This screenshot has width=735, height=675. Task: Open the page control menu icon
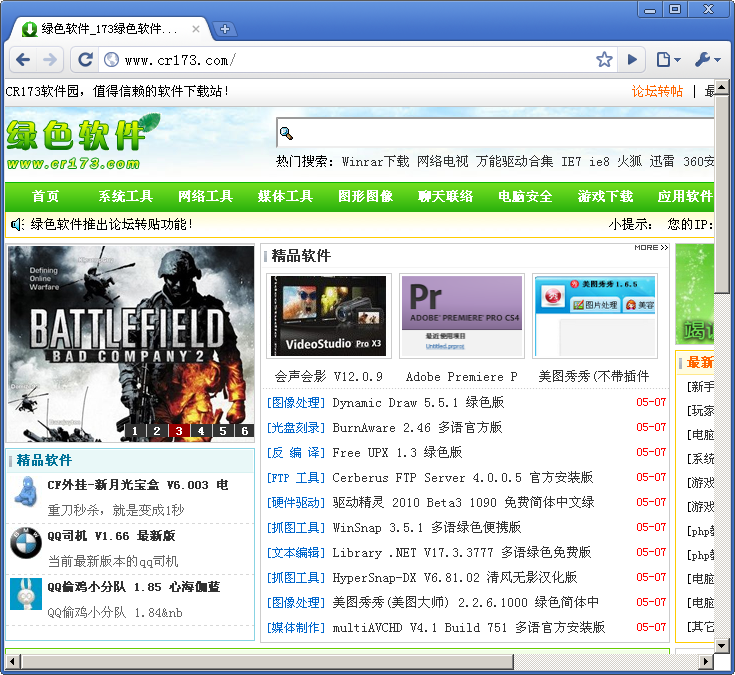tap(668, 60)
